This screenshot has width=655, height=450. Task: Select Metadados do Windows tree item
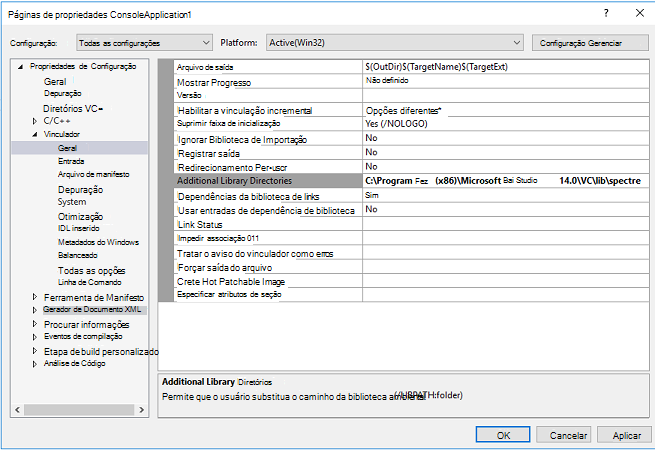98,242
